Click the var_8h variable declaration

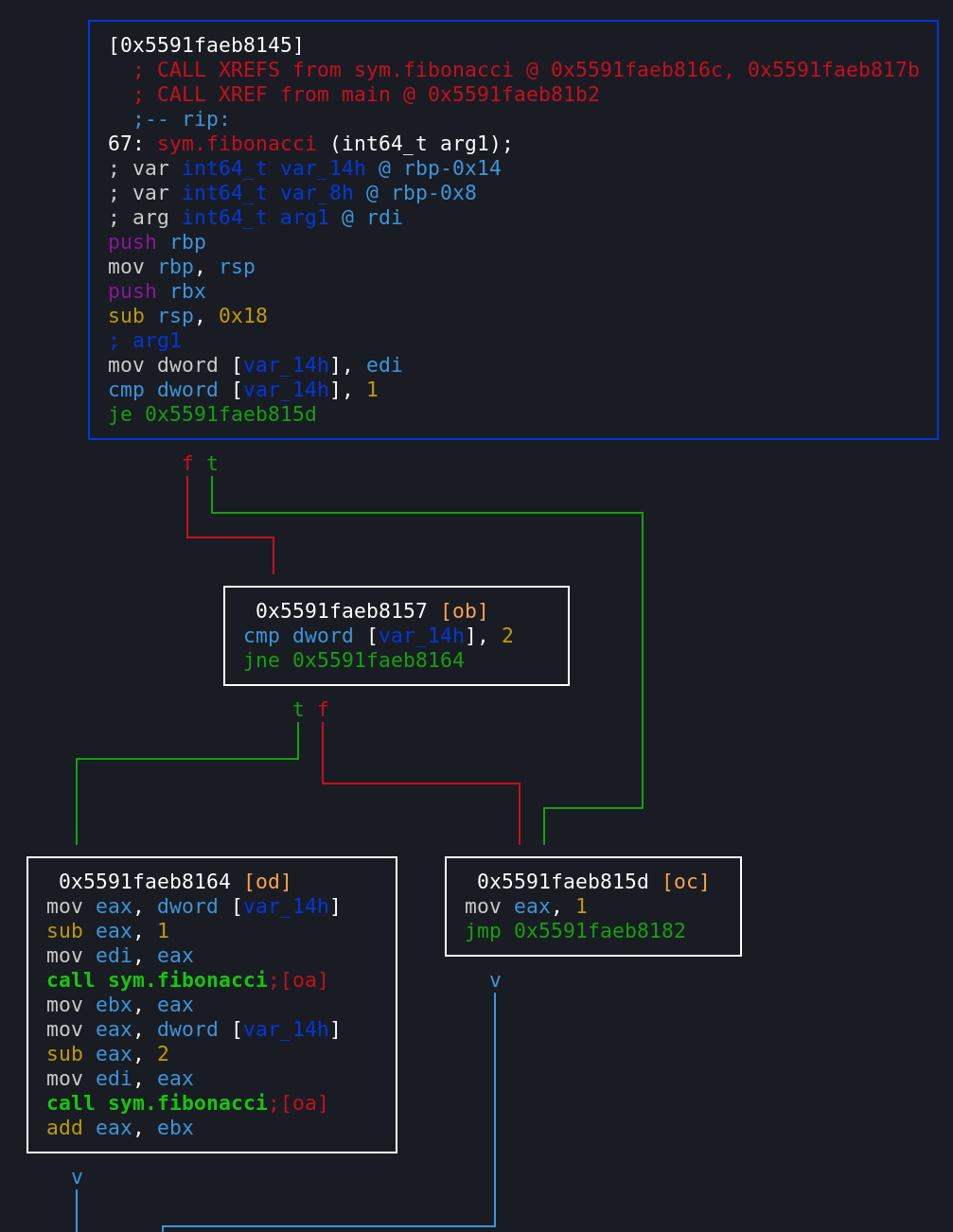(316, 193)
